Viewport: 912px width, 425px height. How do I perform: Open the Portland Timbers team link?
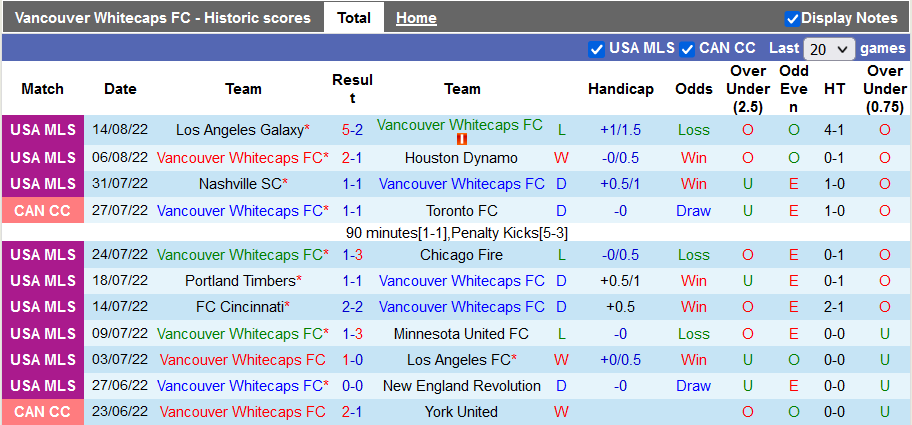(x=240, y=281)
